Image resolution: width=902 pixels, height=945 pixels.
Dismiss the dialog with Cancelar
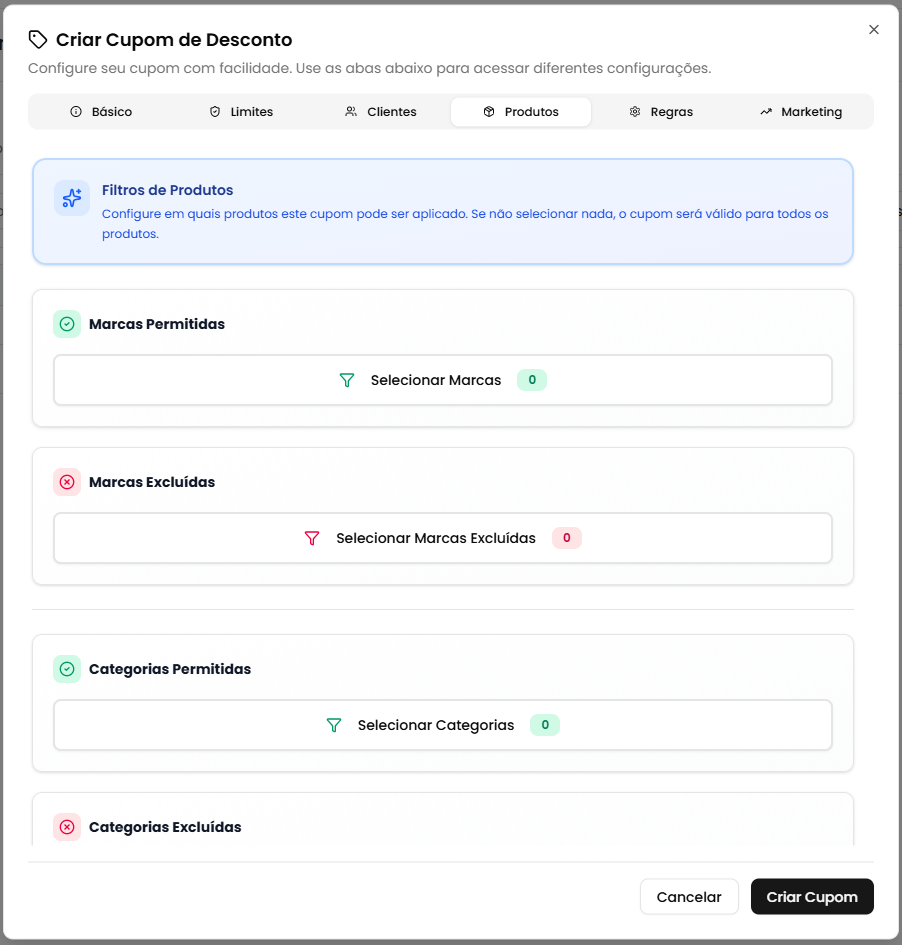click(689, 896)
